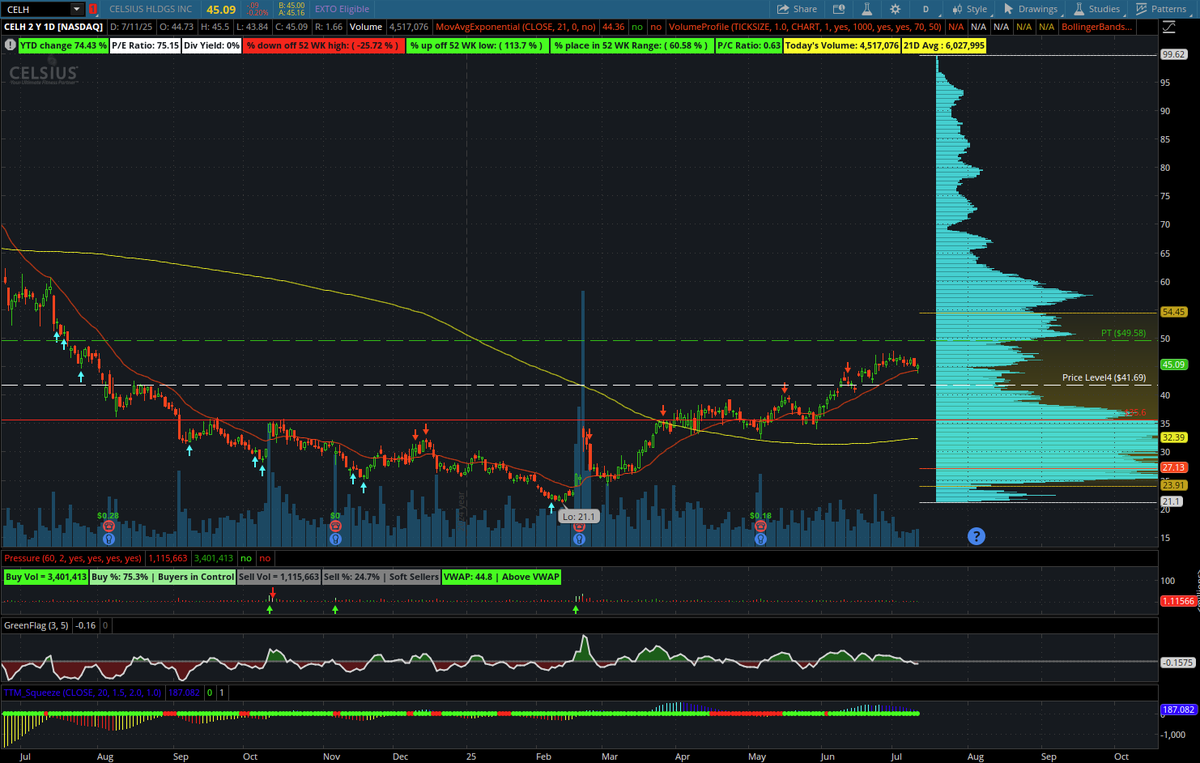
Task: Click the lightbulb icon under $0.28 marker
Action: [x=108, y=538]
